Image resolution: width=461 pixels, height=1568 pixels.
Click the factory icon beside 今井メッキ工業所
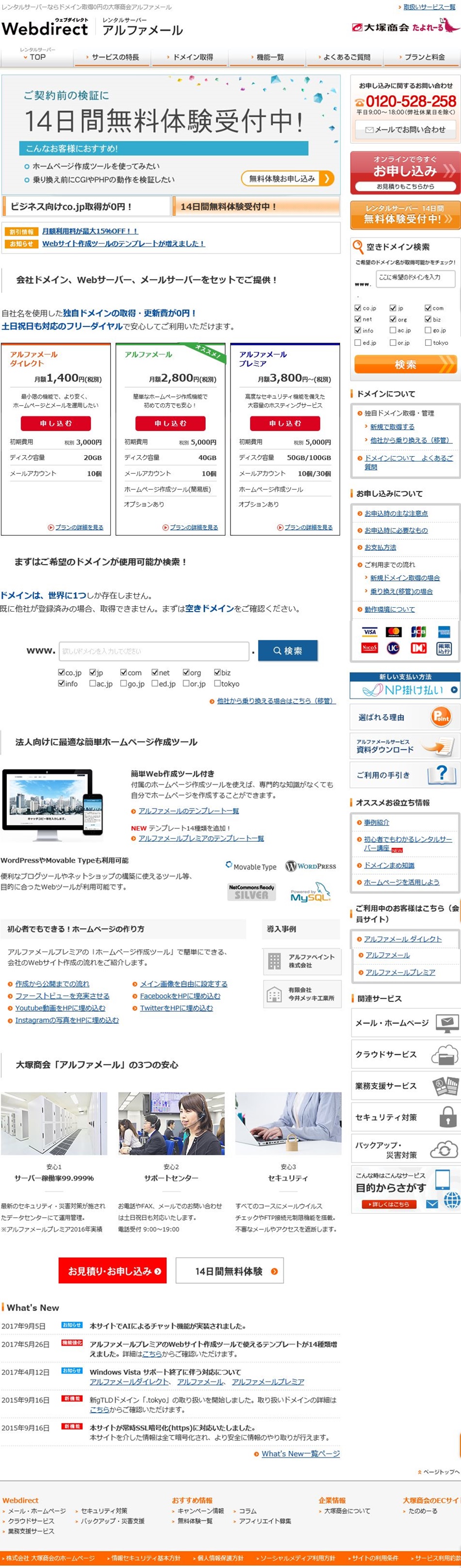point(275,994)
